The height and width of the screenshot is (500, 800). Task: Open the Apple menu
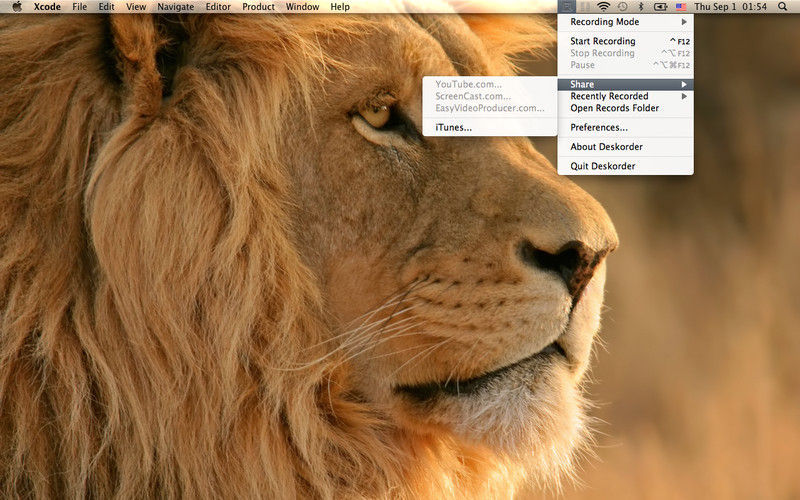[x=17, y=7]
